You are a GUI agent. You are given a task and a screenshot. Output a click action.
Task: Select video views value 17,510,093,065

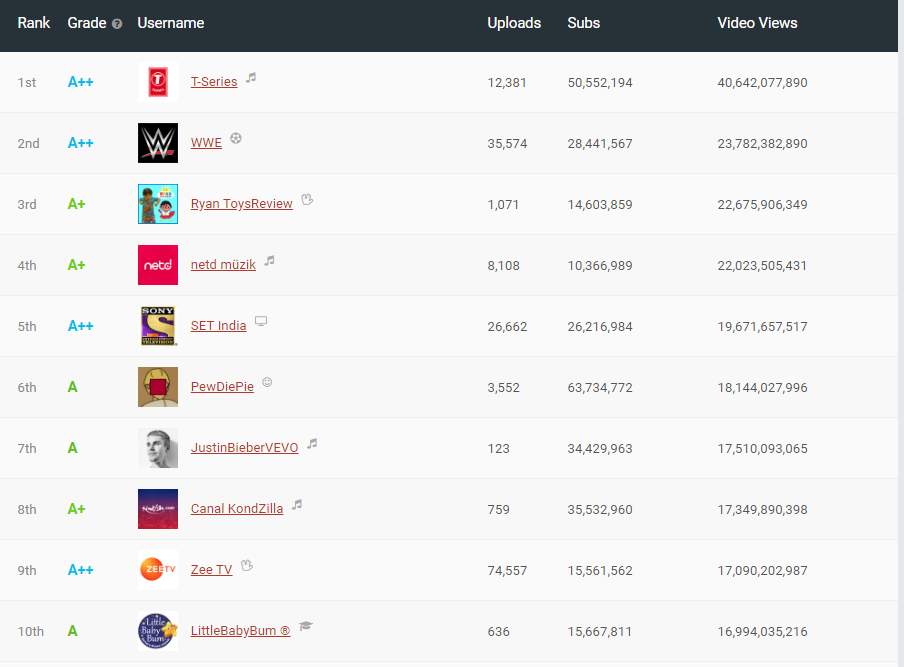[763, 449]
